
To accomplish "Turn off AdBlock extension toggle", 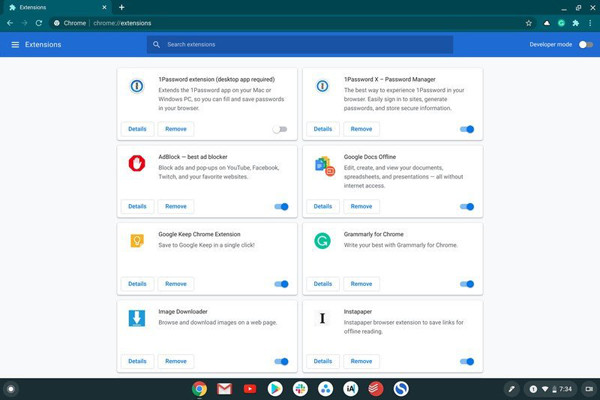I will (281, 207).
